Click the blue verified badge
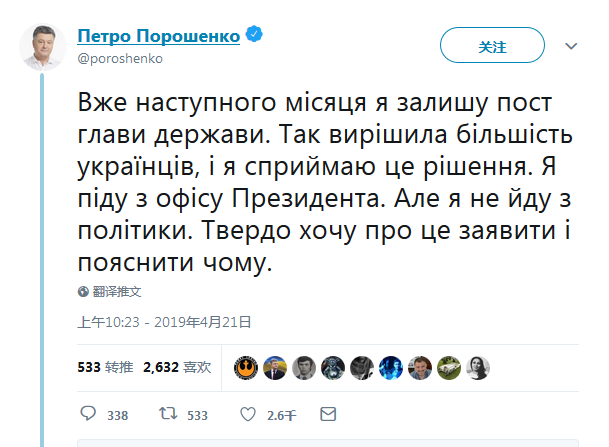The height and width of the screenshot is (447, 609). (x=255, y=36)
